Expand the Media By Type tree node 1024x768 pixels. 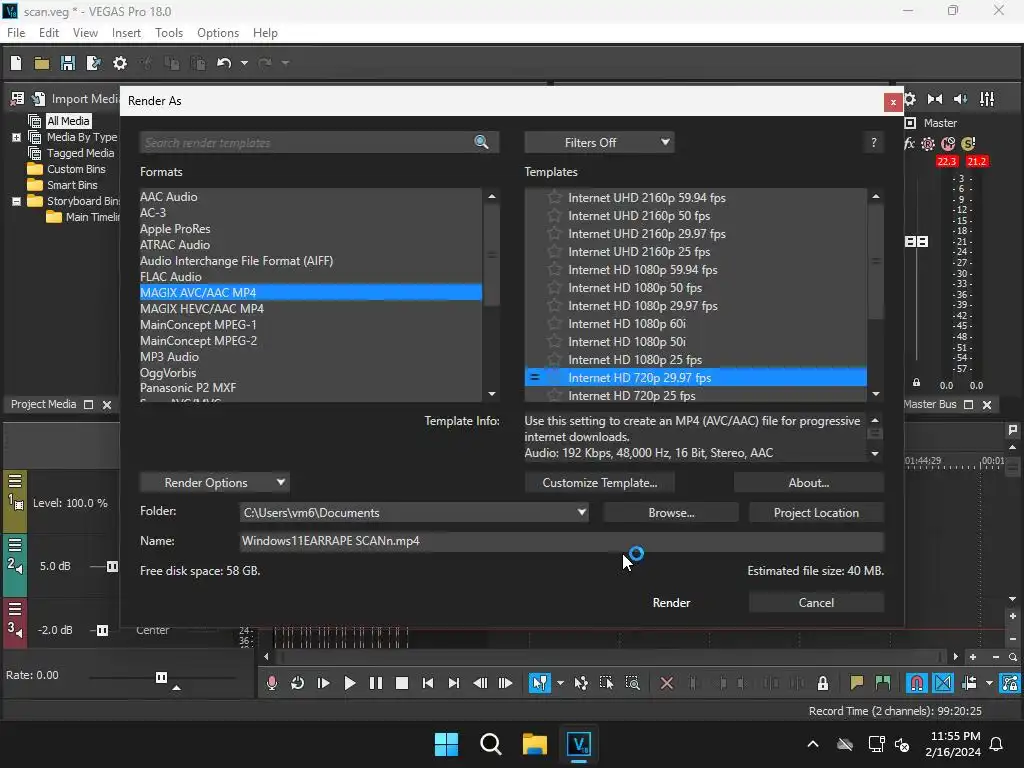[x=16, y=137]
